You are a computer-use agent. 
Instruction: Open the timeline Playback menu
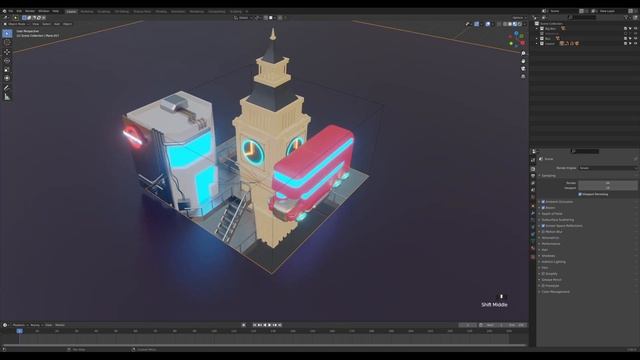(x=19, y=325)
